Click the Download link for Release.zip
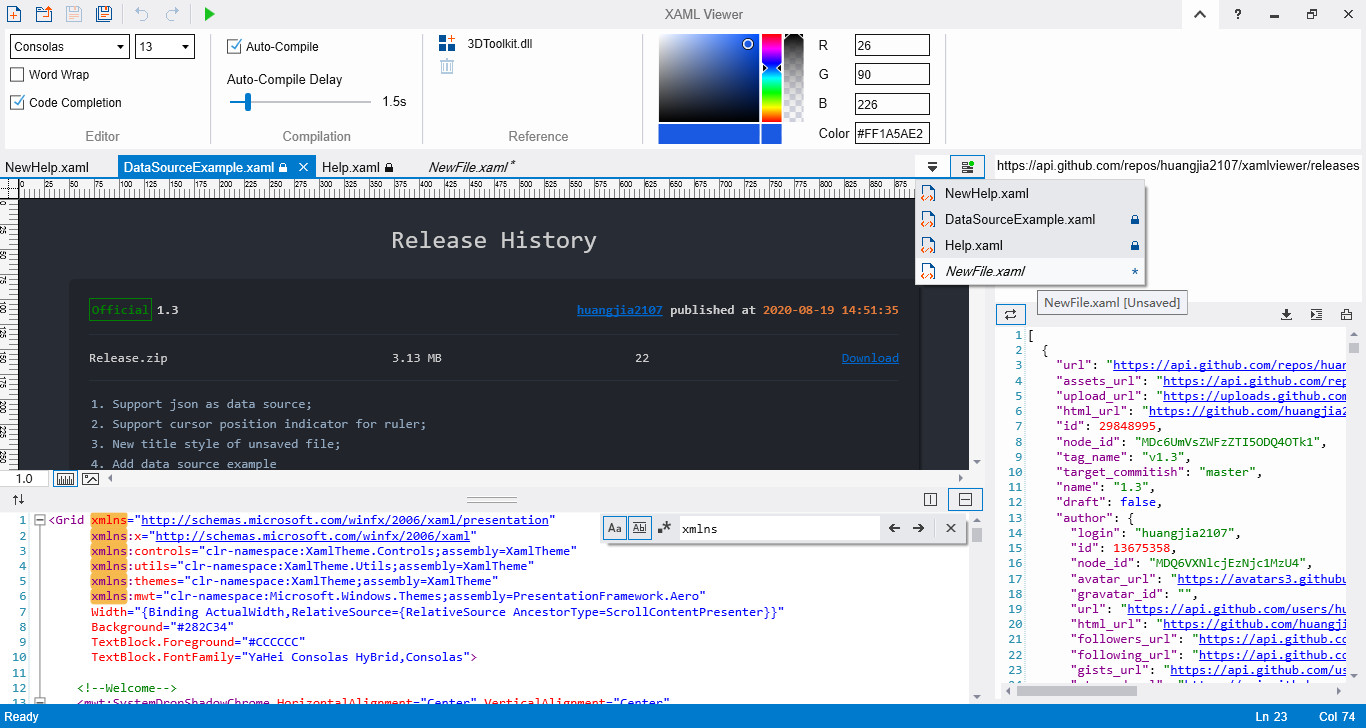The width and height of the screenshot is (1366, 728). click(x=870, y=358)
